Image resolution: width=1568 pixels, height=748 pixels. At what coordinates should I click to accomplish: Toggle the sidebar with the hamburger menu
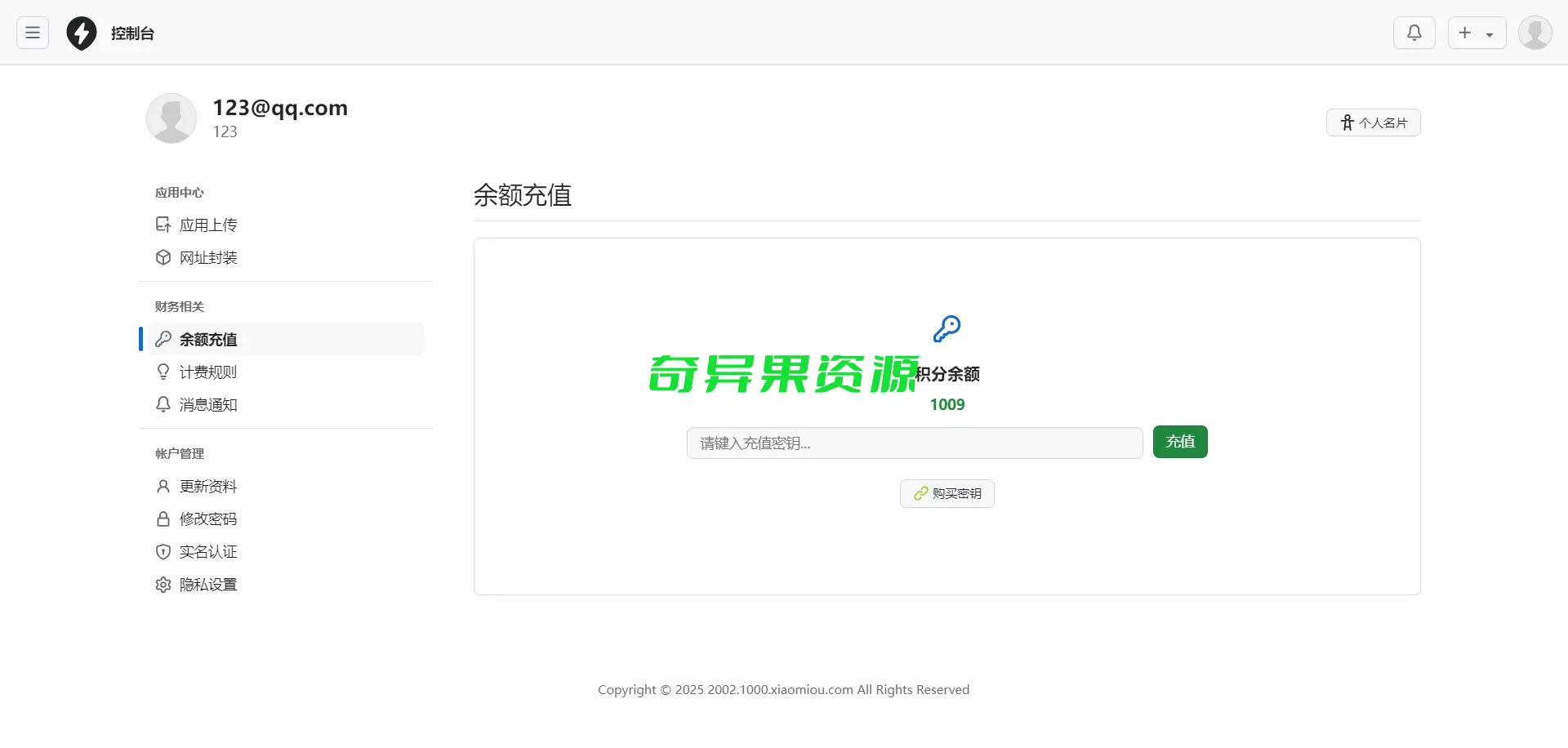(x=32, y=33)
